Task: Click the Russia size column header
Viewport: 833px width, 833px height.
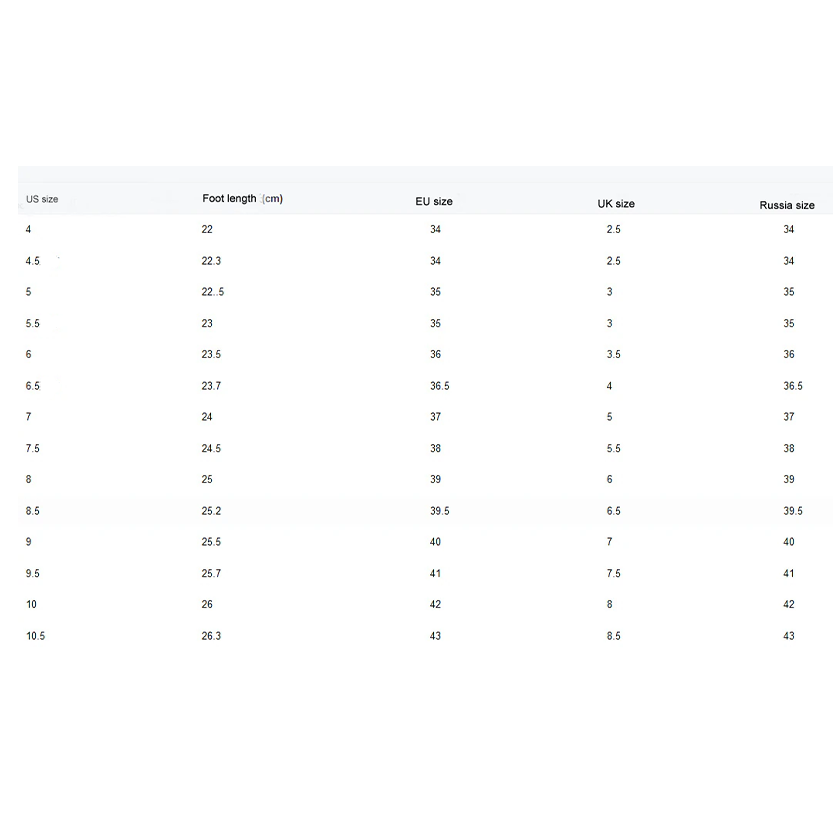Action: (787, 205)
